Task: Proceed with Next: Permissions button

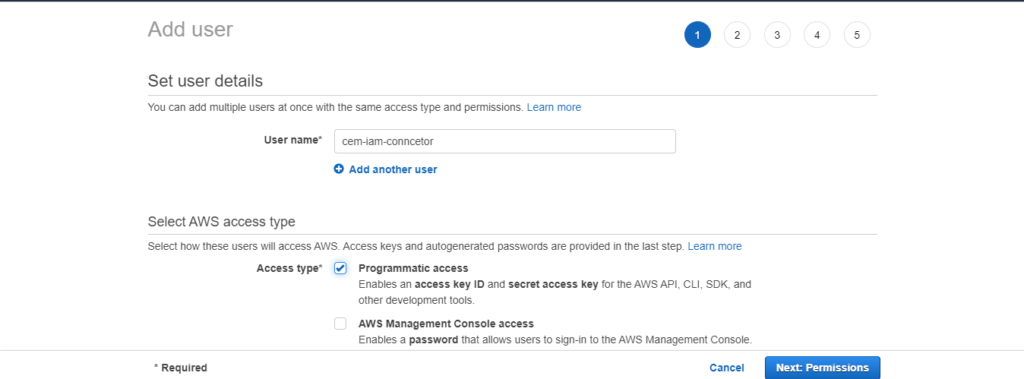Action: [822, 368]
